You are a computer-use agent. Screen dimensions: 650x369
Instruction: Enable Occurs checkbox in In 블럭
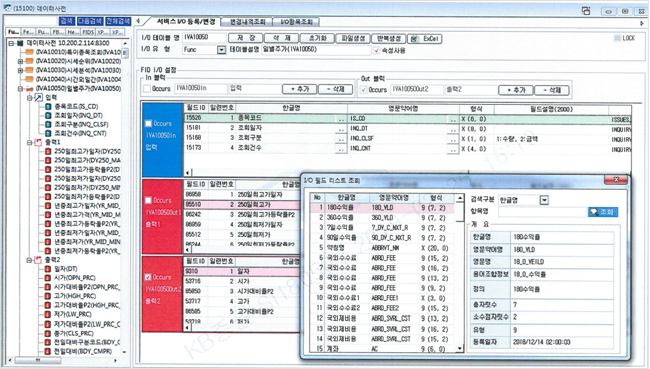[x=147, y=89]
